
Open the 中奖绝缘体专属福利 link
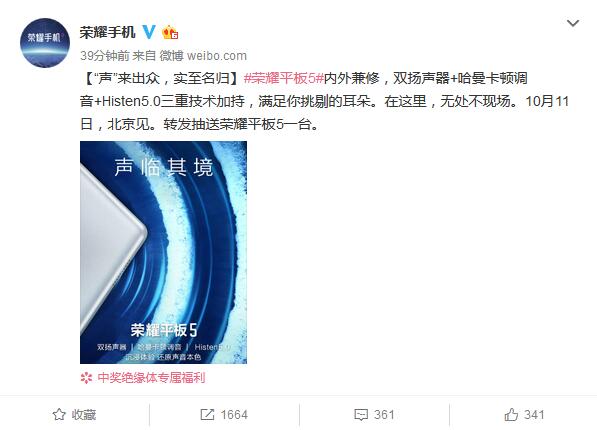point(152,378)
